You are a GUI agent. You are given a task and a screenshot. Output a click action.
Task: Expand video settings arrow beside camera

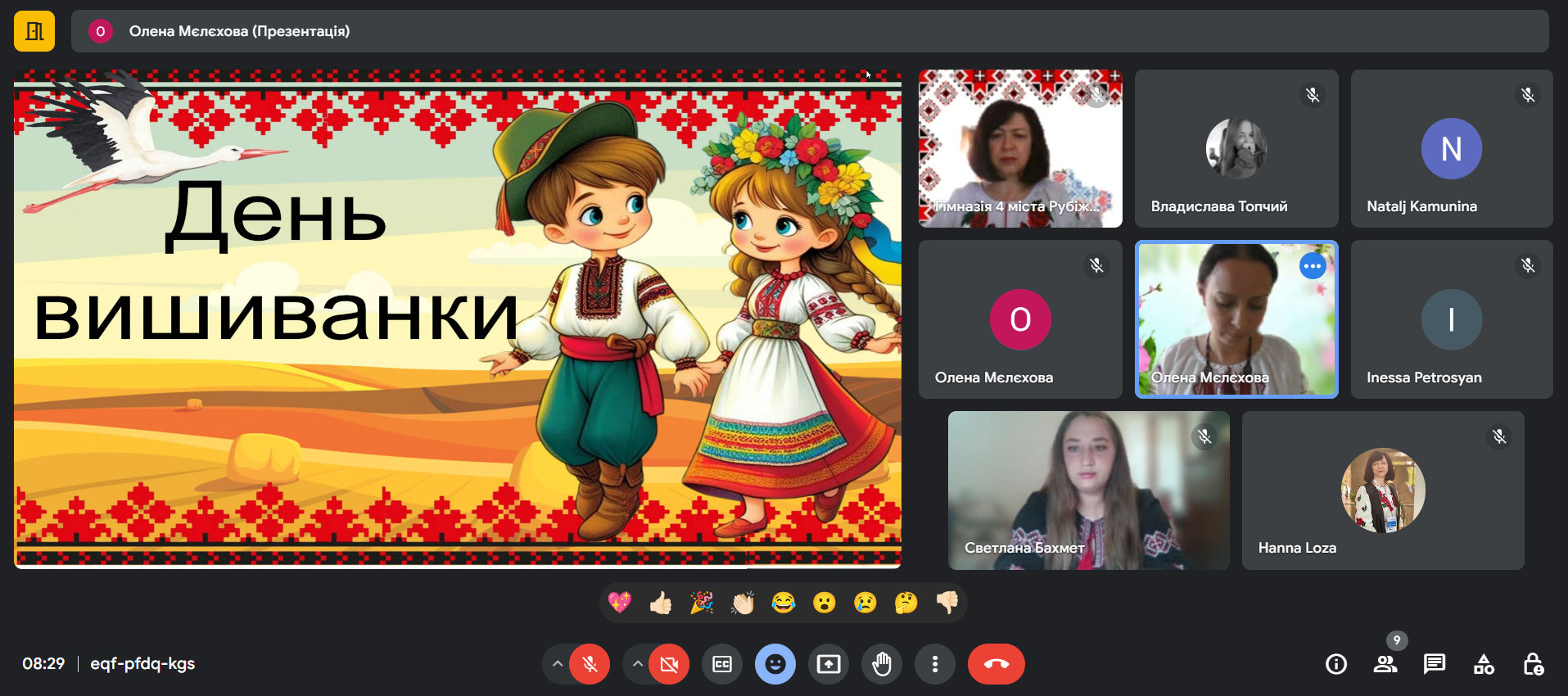(x=637, y=664)
